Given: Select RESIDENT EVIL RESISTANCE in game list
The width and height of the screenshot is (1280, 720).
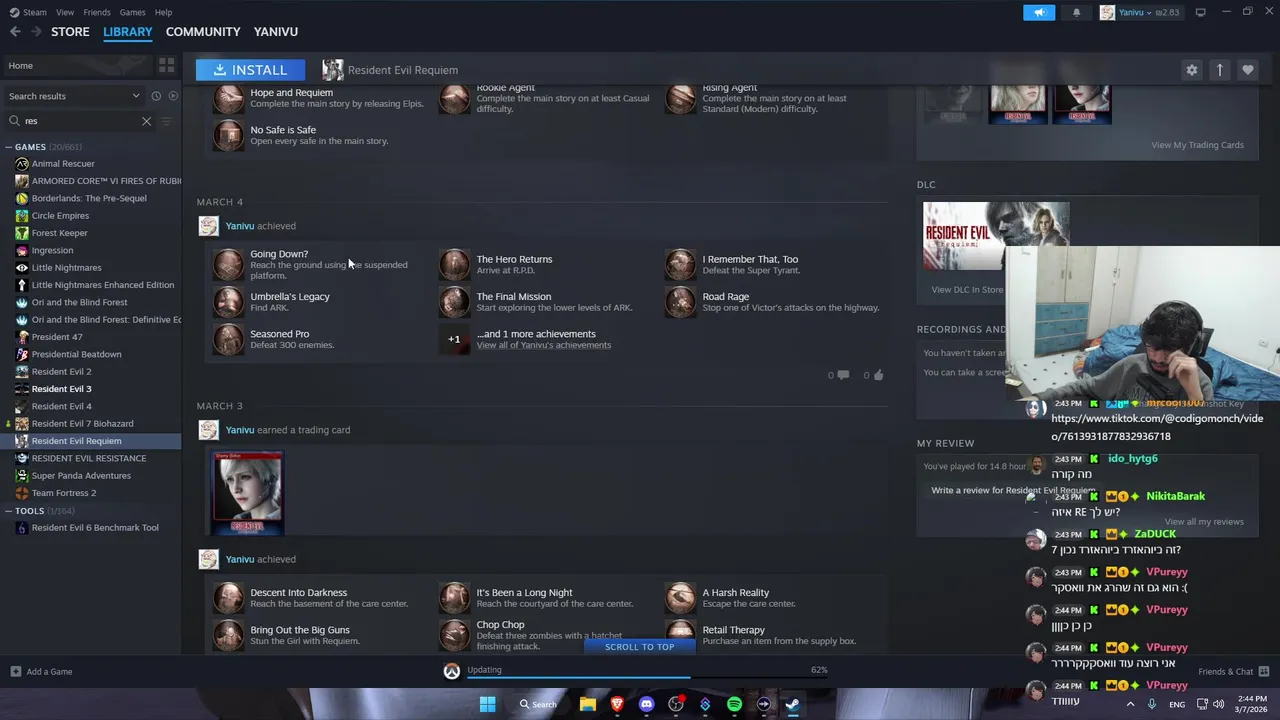Looking at the screenshot, I should pyautogui.click(x=88, y=458).
